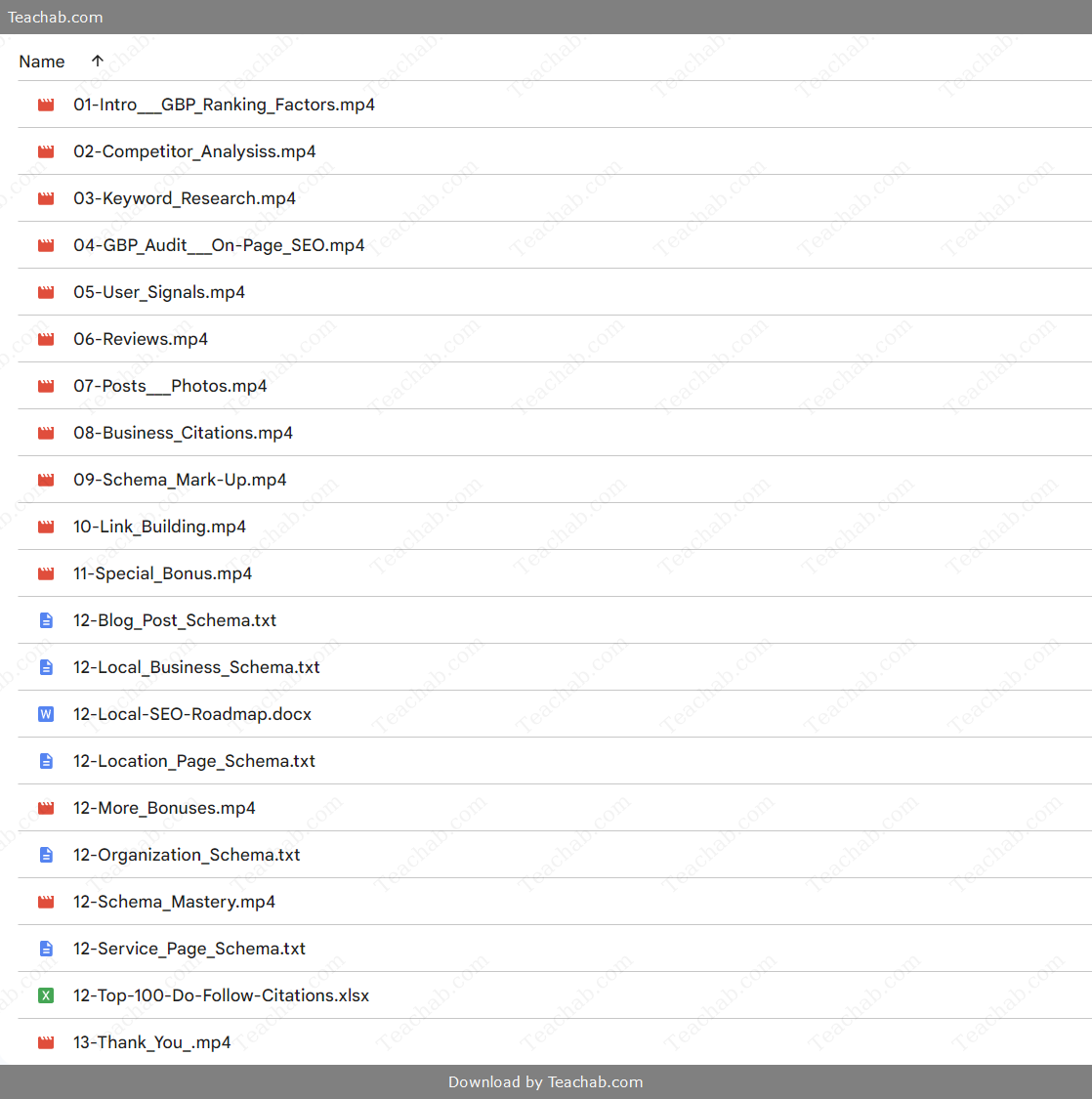Click the Download by Teachab.com footer text
The width and height of the screenshot is (1092, 1099).
(545, 1081)
